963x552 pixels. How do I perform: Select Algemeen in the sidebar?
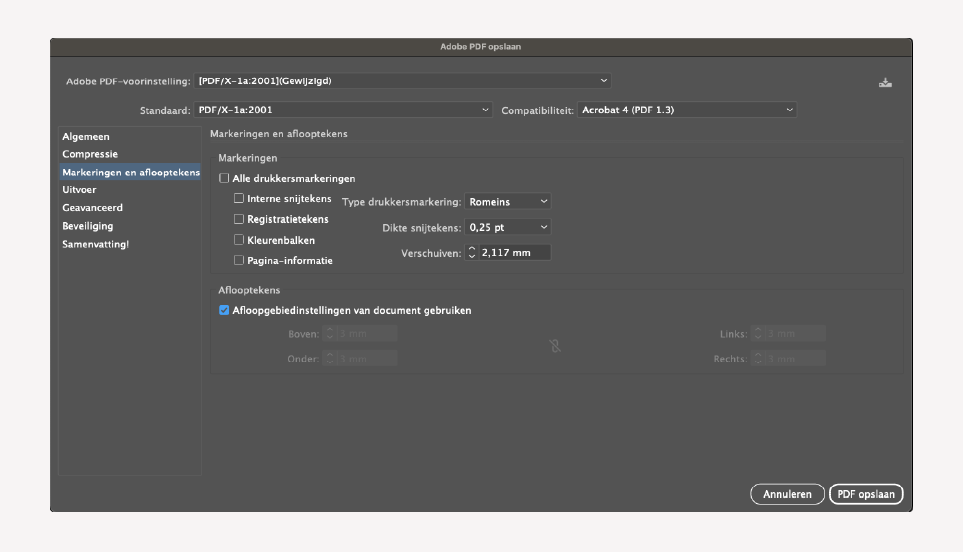coord(86,136)
